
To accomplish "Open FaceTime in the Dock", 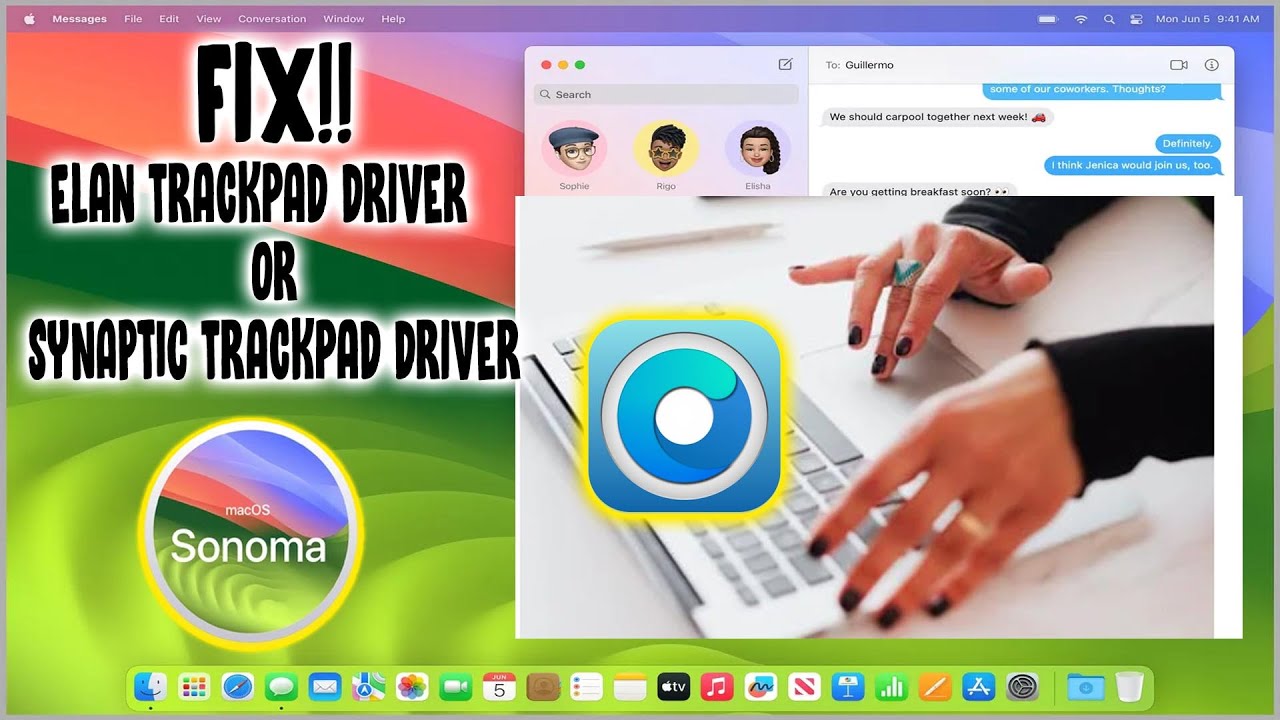I will [x=455, y=687].
